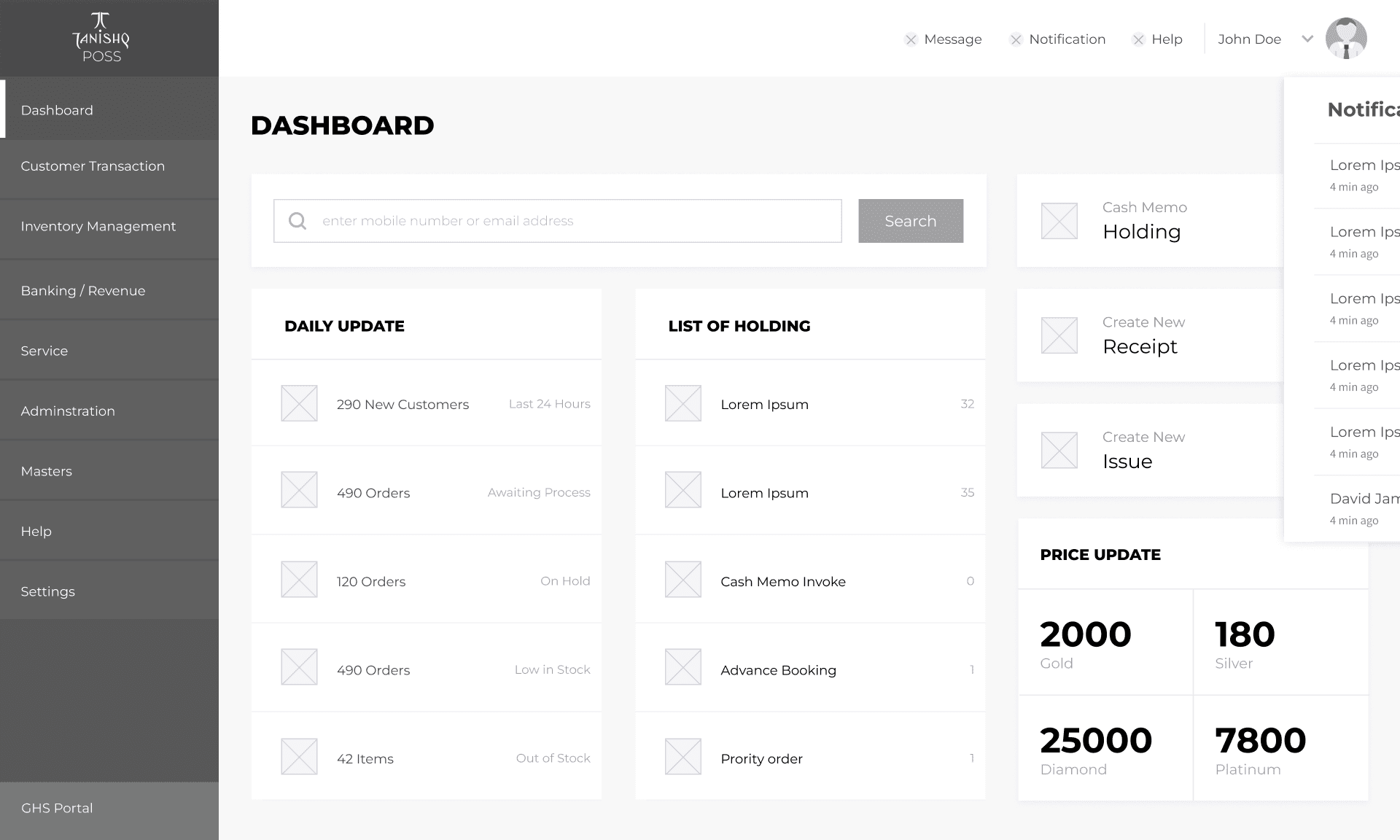
Task: Click icon beside 490 Orders Low in Stock
Action: pos(299,667)
